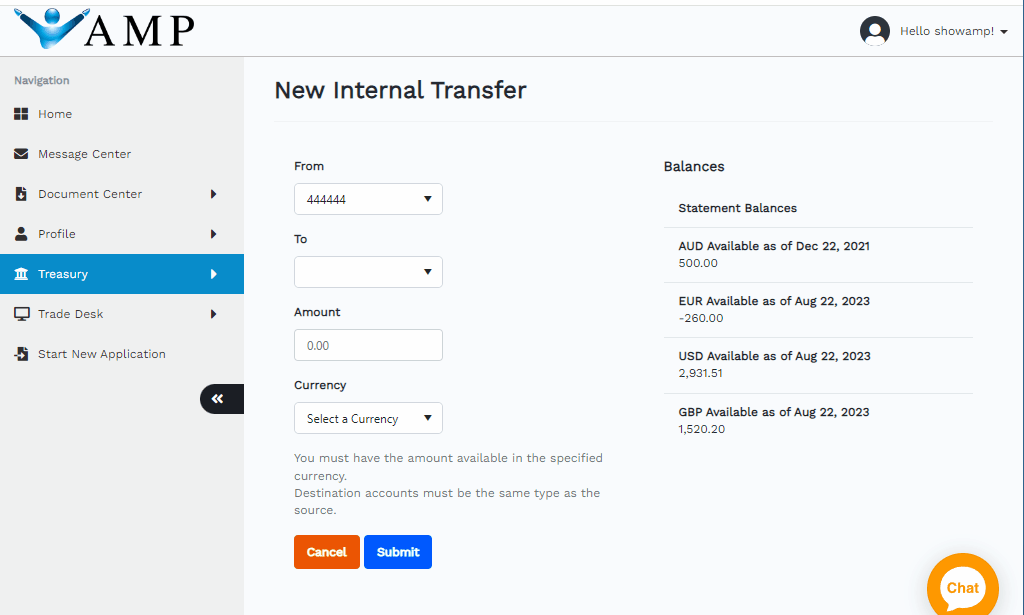The width and height of the screenshot is (1024, 615).
Task: Click the Treasury bank building icon
Action: (21, 274)
